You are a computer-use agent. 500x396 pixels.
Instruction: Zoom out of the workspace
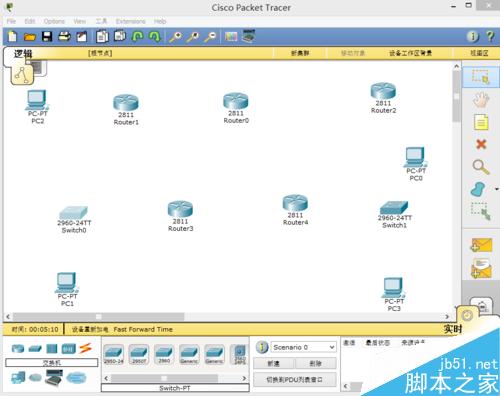(x=210, y=37)
